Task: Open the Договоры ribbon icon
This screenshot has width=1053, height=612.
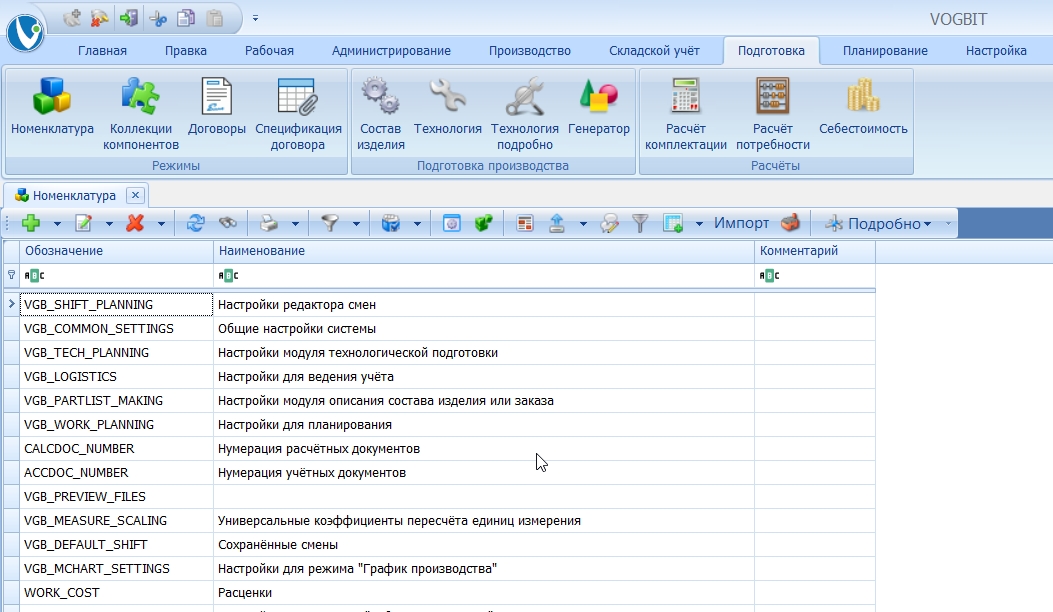Action: click(217, 107)
